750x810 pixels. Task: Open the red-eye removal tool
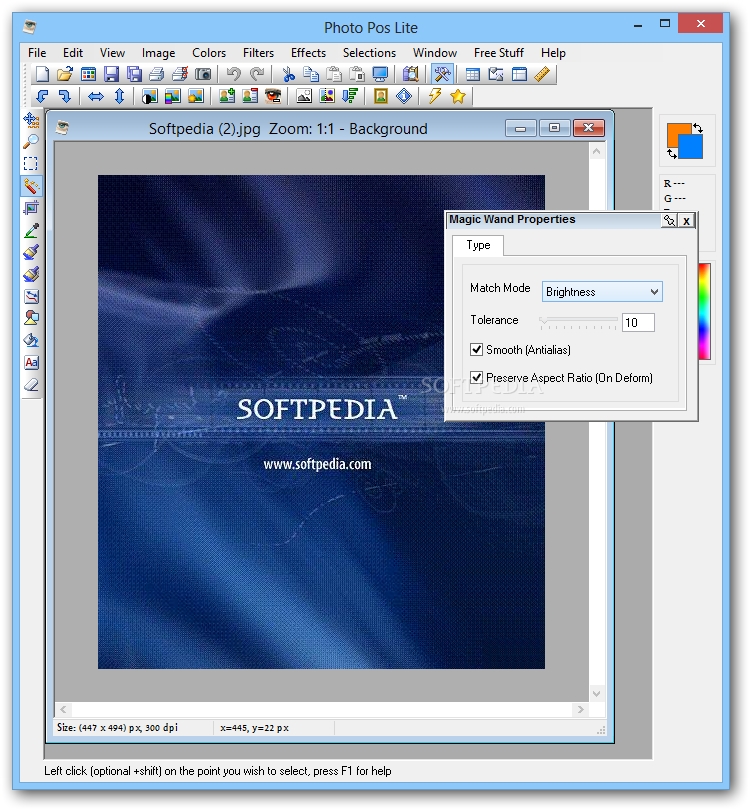click(273, 96)
